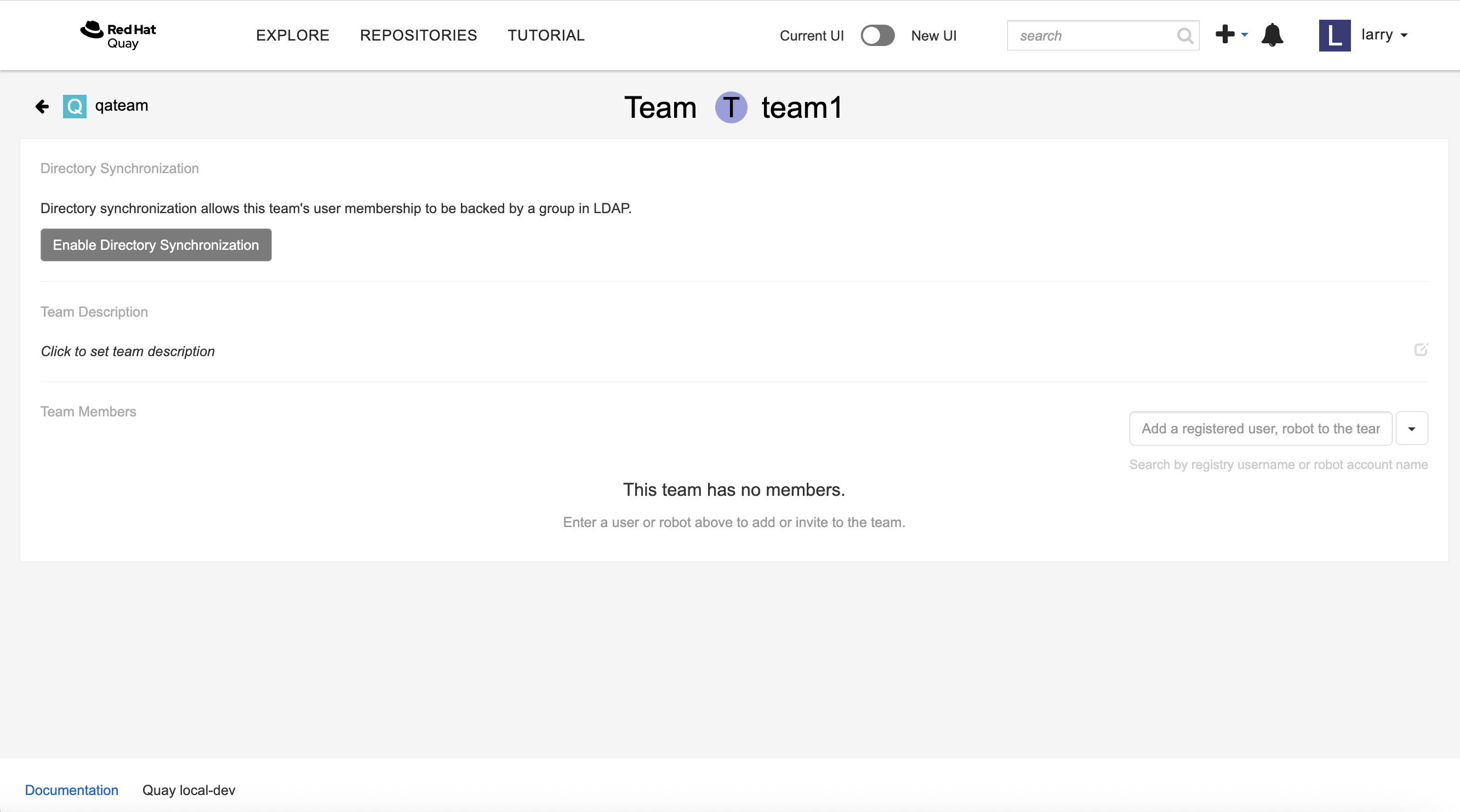Click the search magnifier icon
This screenshot has height=812, width=1460.
click(x=1184, y=36)
